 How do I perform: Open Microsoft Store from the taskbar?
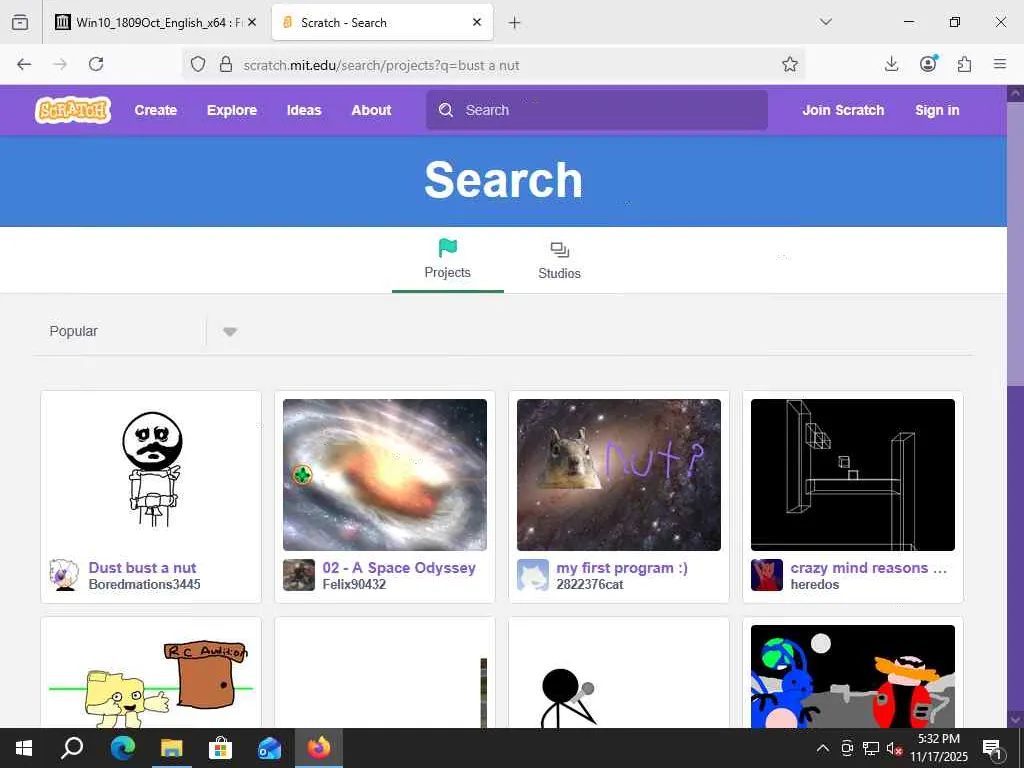(x=220, y=748)
